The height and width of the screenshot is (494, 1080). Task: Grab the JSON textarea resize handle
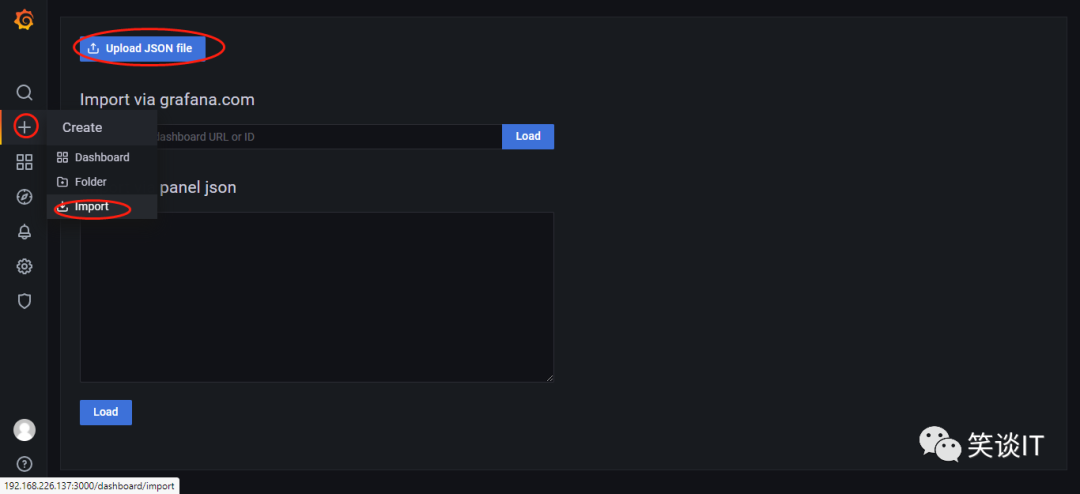pyautogui.click(x=549, y=377)
